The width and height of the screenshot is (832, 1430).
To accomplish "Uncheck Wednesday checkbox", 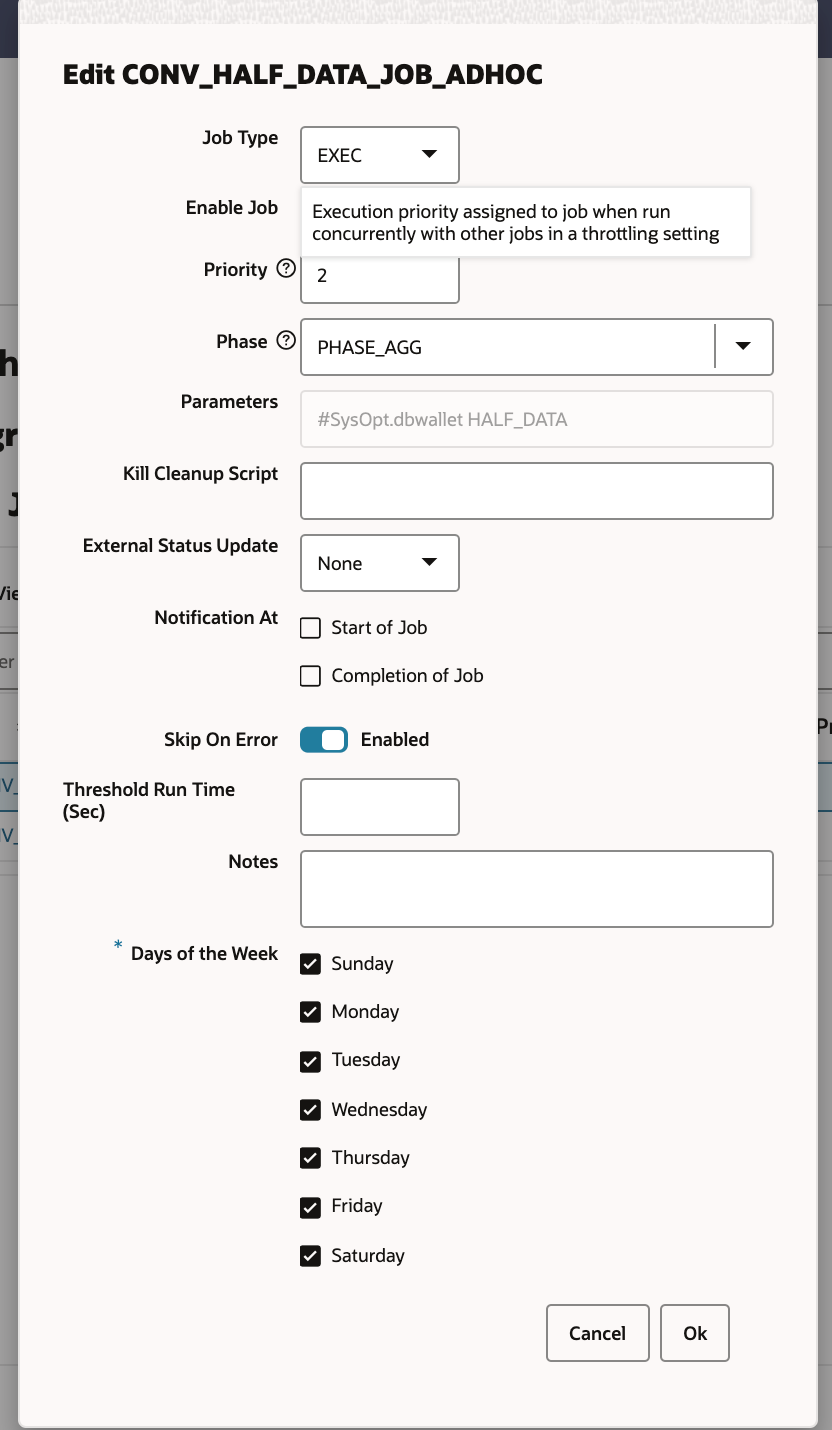I will [311, 1110].
